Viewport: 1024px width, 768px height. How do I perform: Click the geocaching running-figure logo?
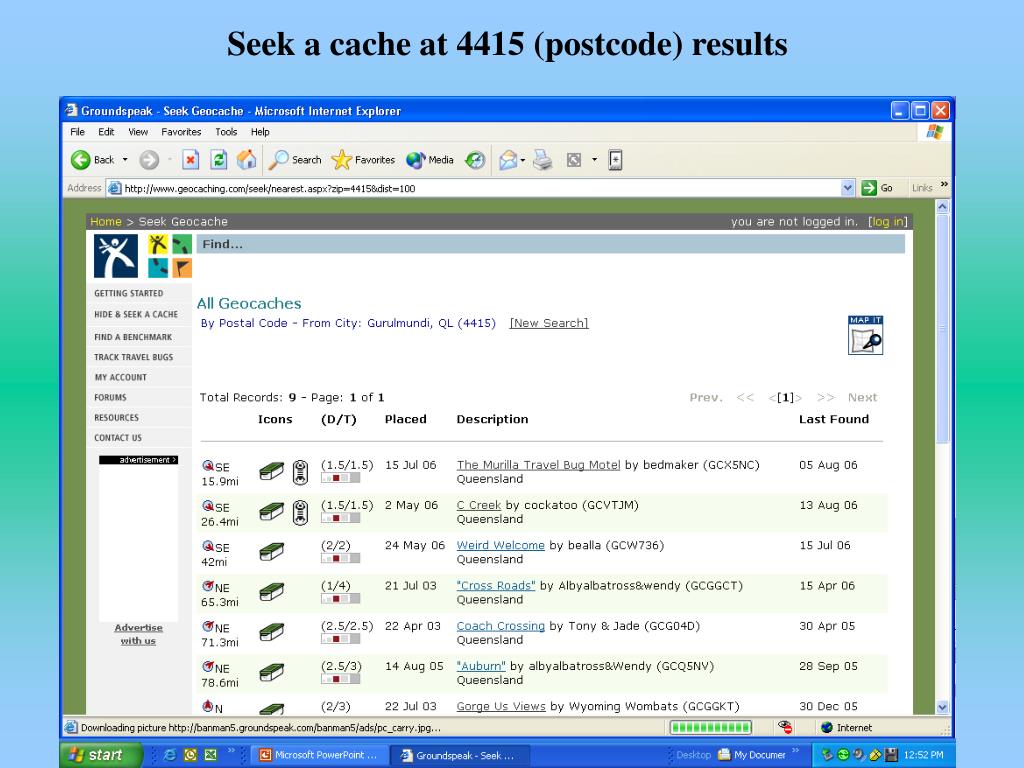116,256
